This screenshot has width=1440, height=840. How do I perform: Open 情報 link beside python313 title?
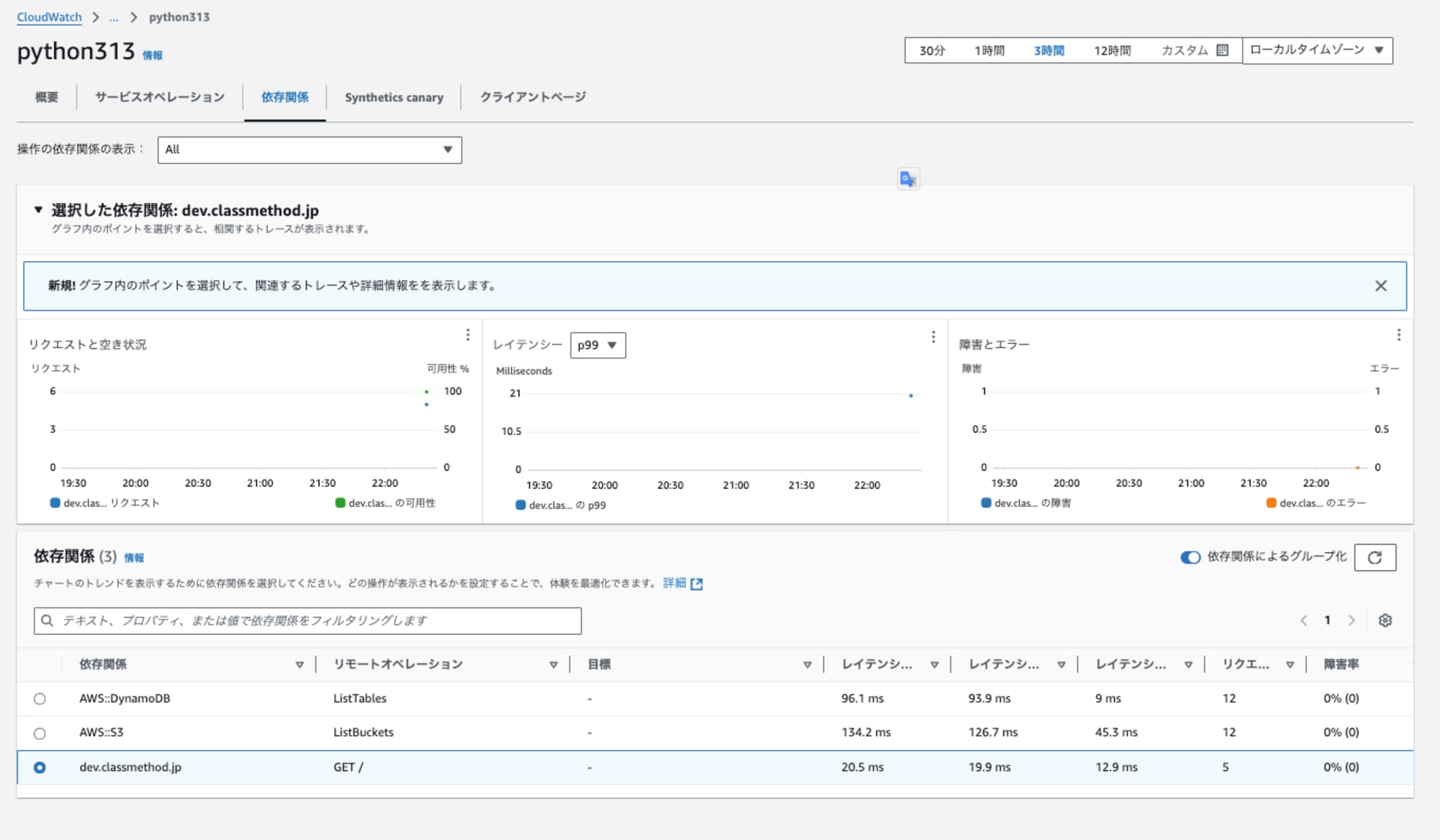[153, 55]
